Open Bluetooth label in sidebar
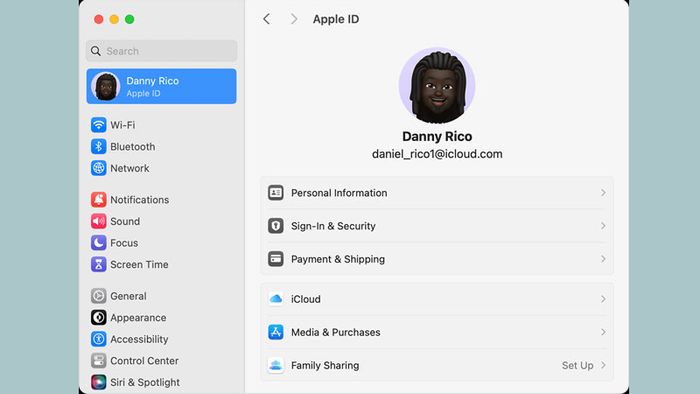The height and width of the screenshot is (394, 700). (133, 146)
